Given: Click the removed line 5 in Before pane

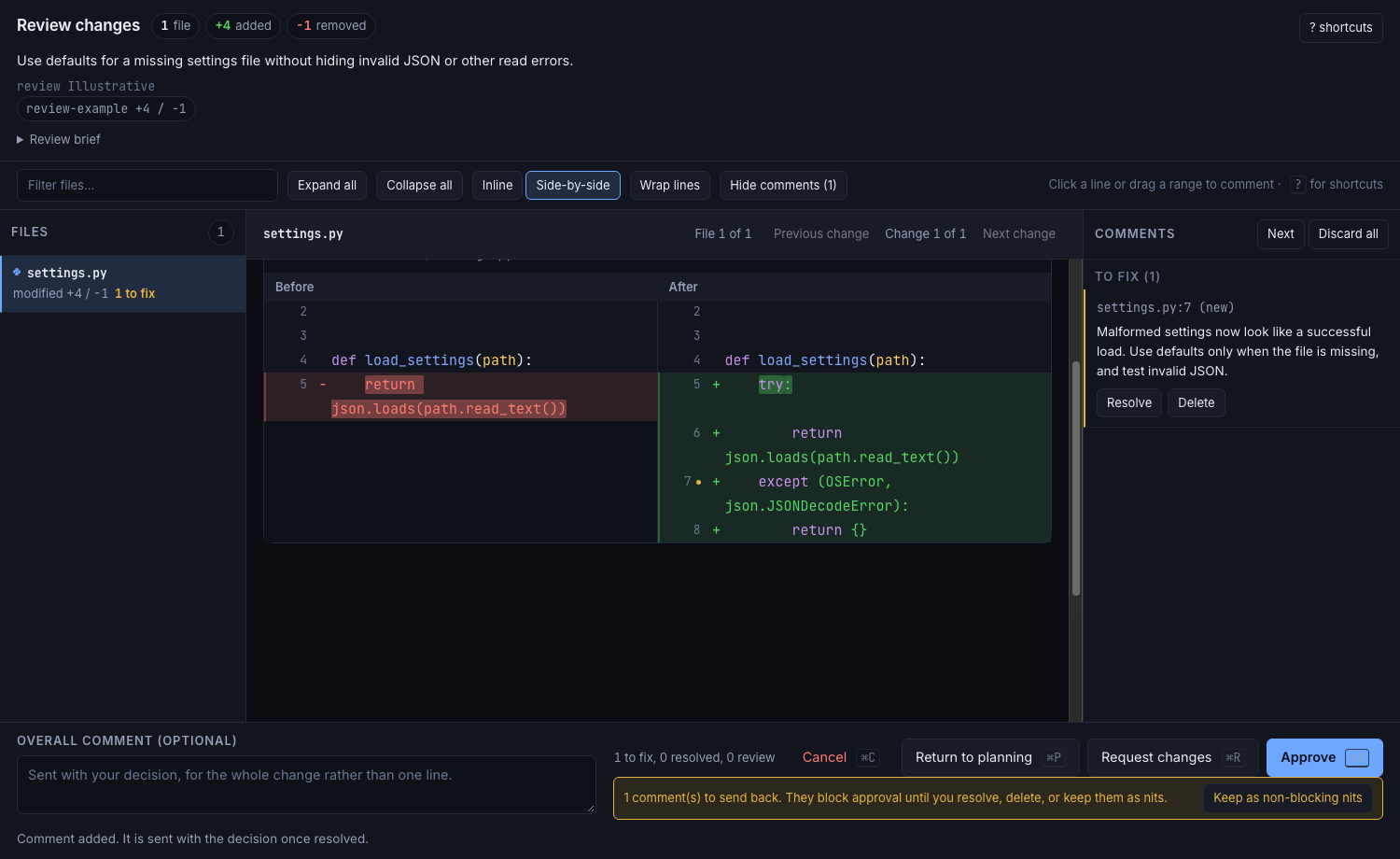Looking at the screenshot, I should coord(461,397).
